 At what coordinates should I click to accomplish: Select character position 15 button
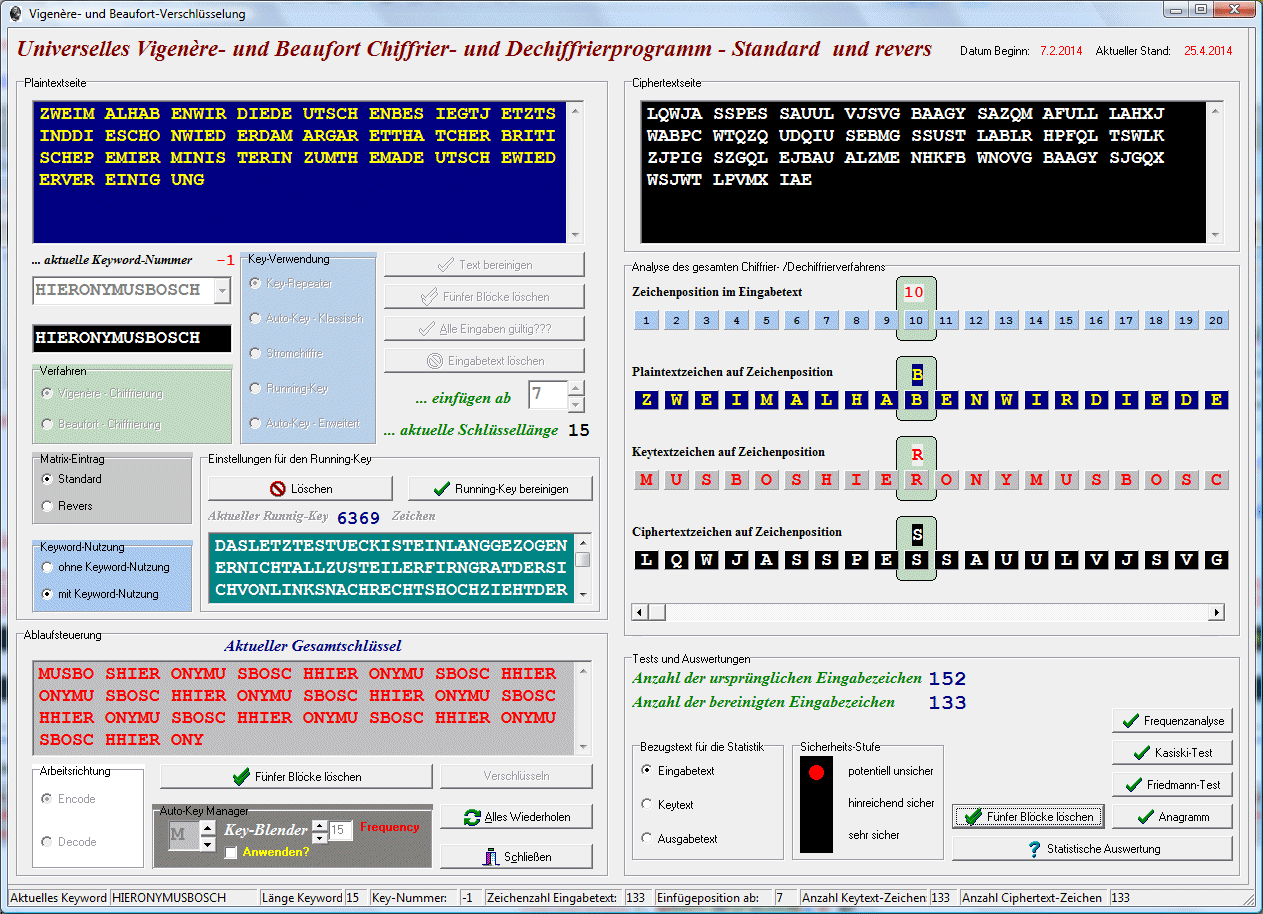pyautogui.click(x=1067, y=321)
